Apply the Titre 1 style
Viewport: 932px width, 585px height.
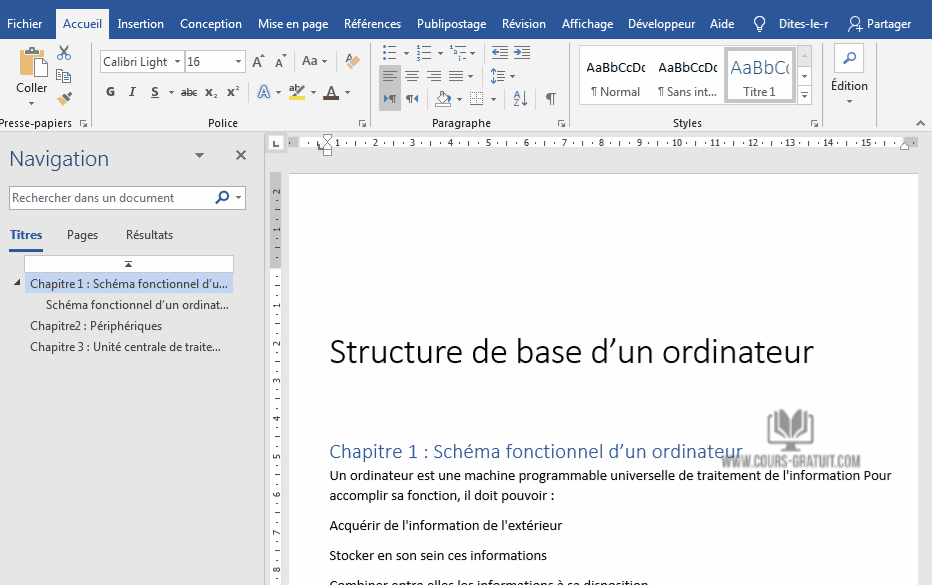759,77
